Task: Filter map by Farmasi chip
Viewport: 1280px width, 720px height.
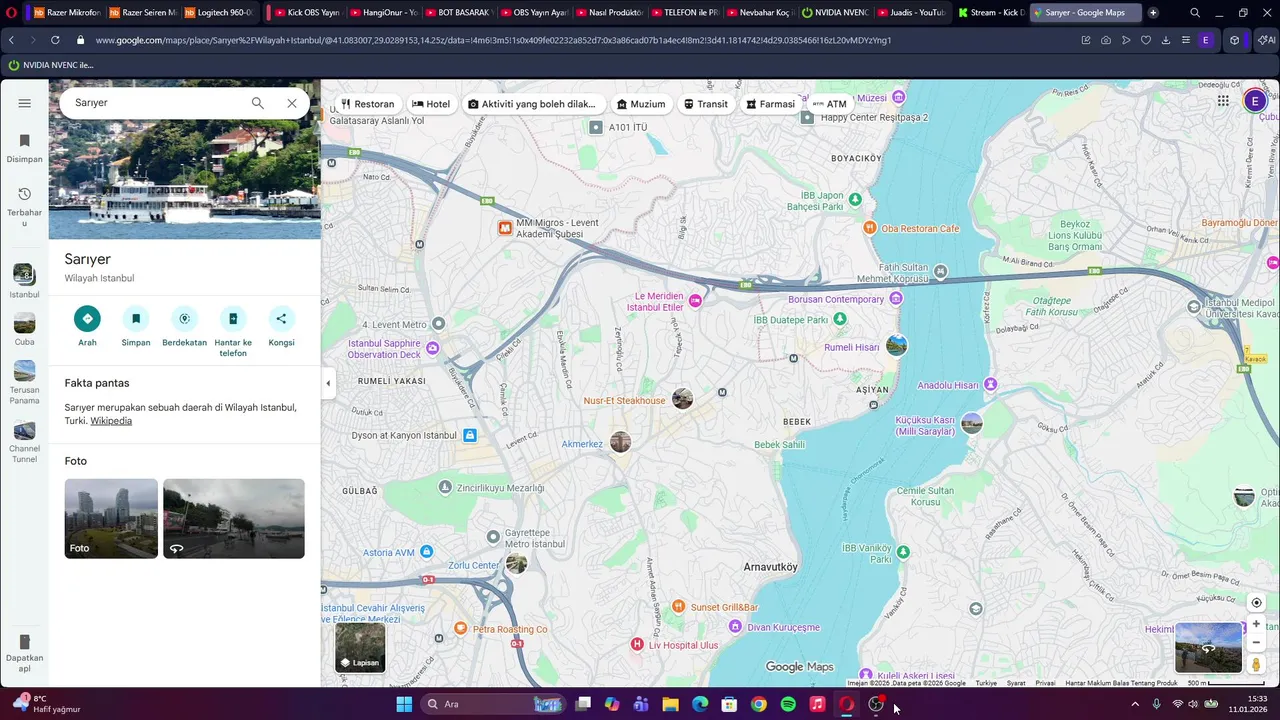Action: point(770,104)
